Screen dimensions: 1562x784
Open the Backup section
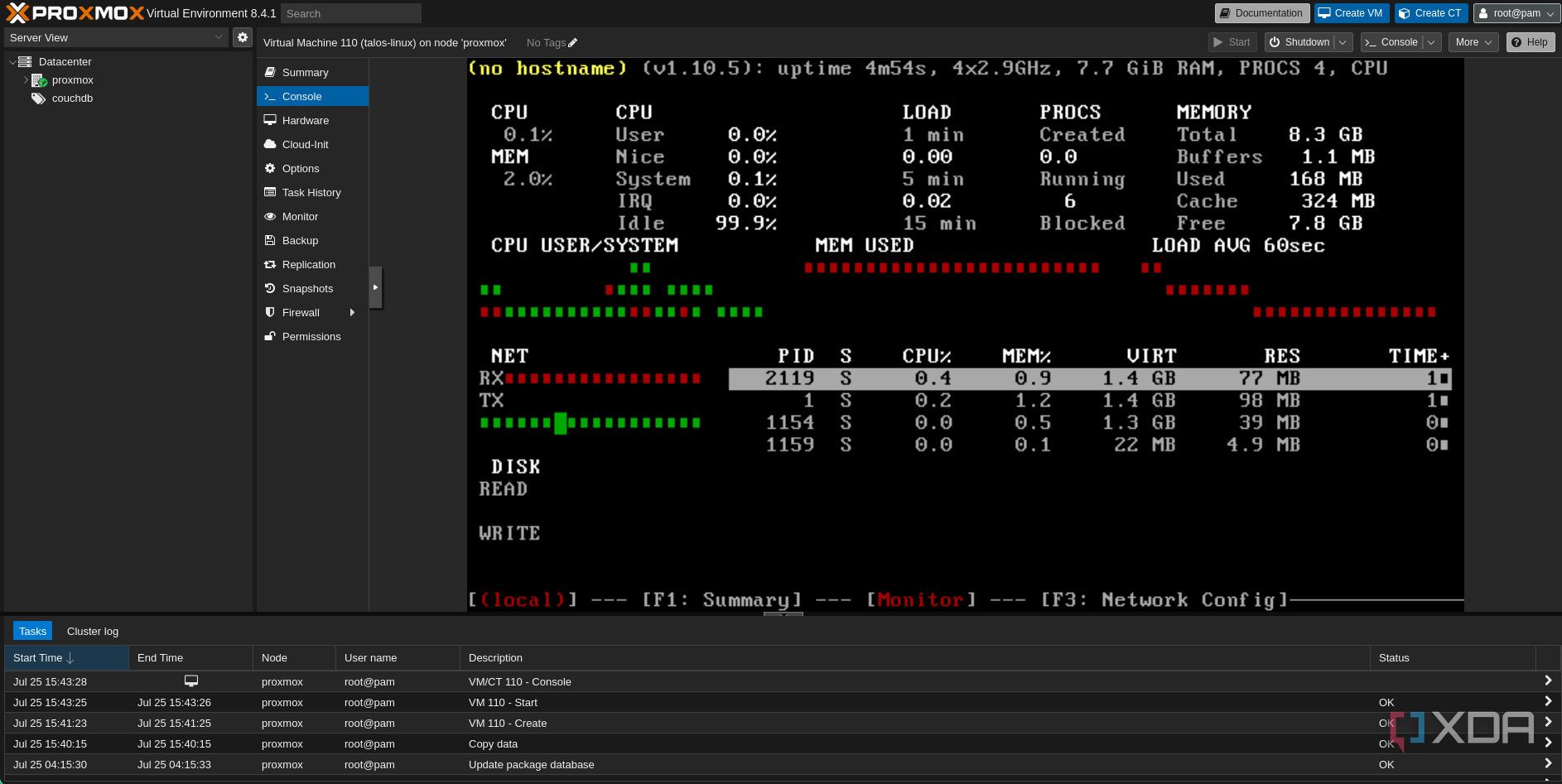coord(300,241)
